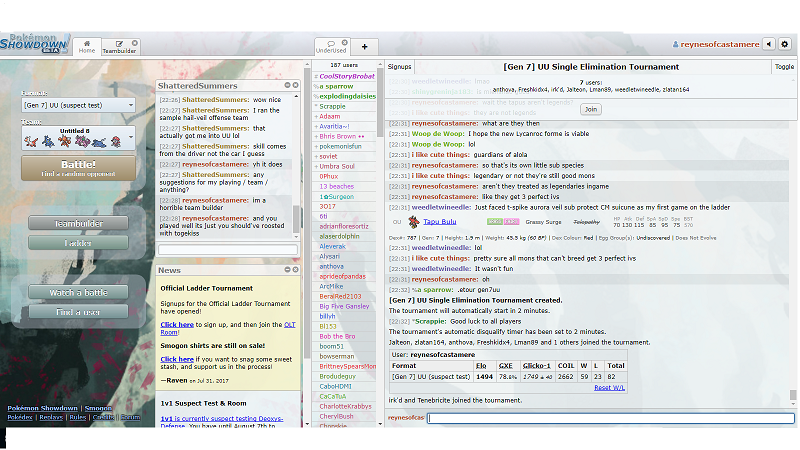Join the UU Single Elimination Tournament
This screenshot has height=450, width=800.
coord(591,109)
